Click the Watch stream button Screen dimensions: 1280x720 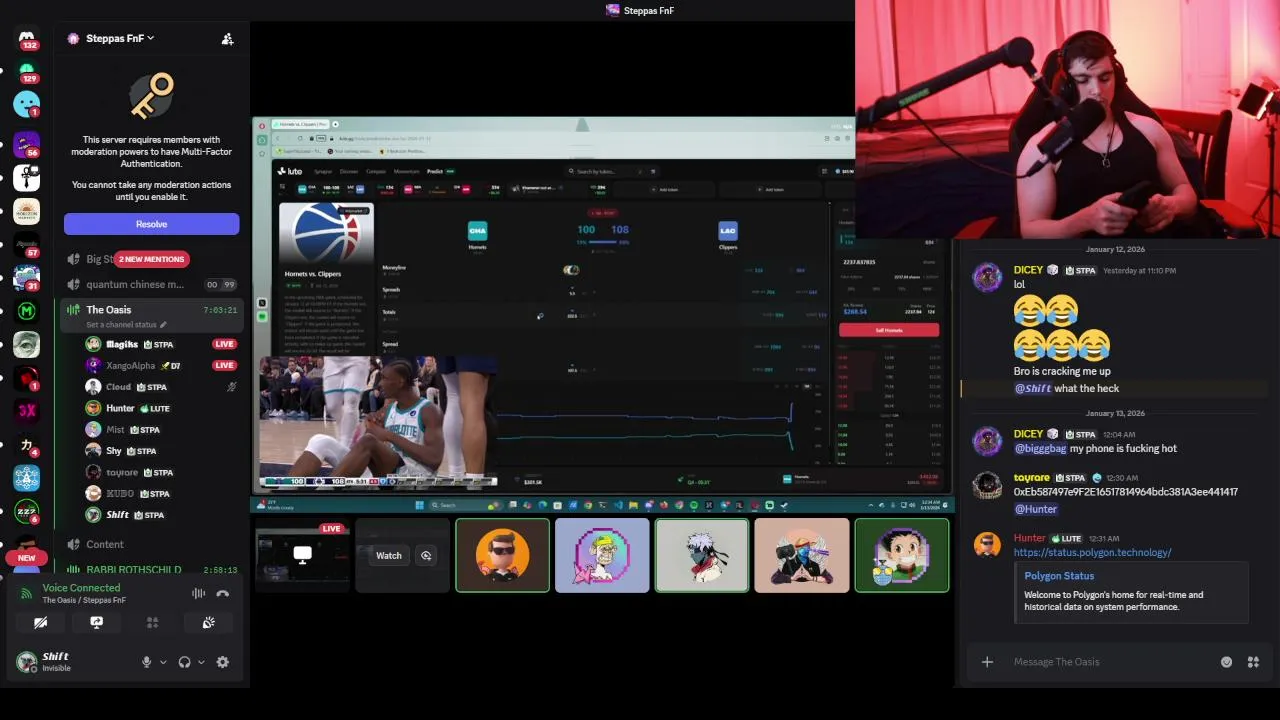[x=389, y=556]
